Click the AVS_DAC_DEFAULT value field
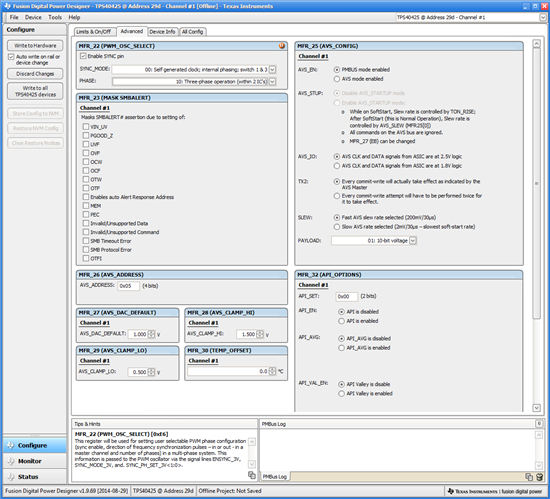The width and height of the screenshot is (550, 499). point(138,334)
